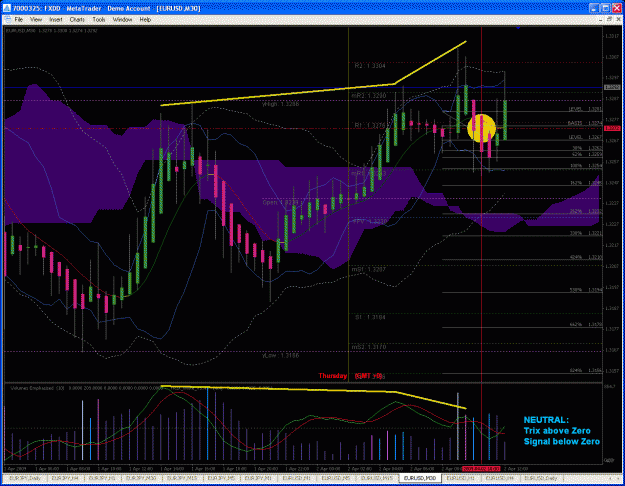
Task: Click the yellow highlighted circle candle marker
Action: (482, 128)
